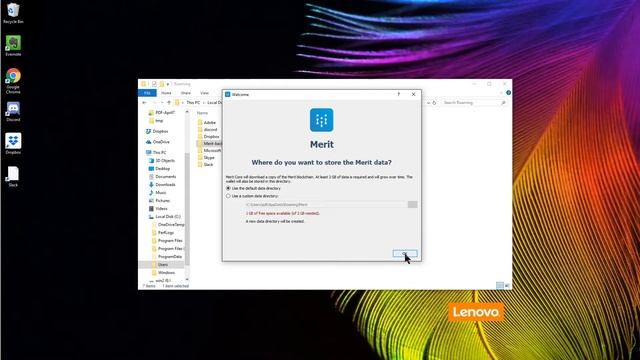Open Pictures in the navigation pane
Image resolution: width=640 pixels, height=360 pixels.
click(159, 200)
